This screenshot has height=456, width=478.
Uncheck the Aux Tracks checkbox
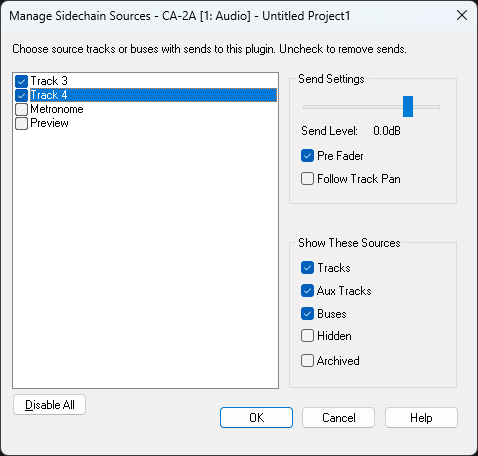(x=307, y=291)
